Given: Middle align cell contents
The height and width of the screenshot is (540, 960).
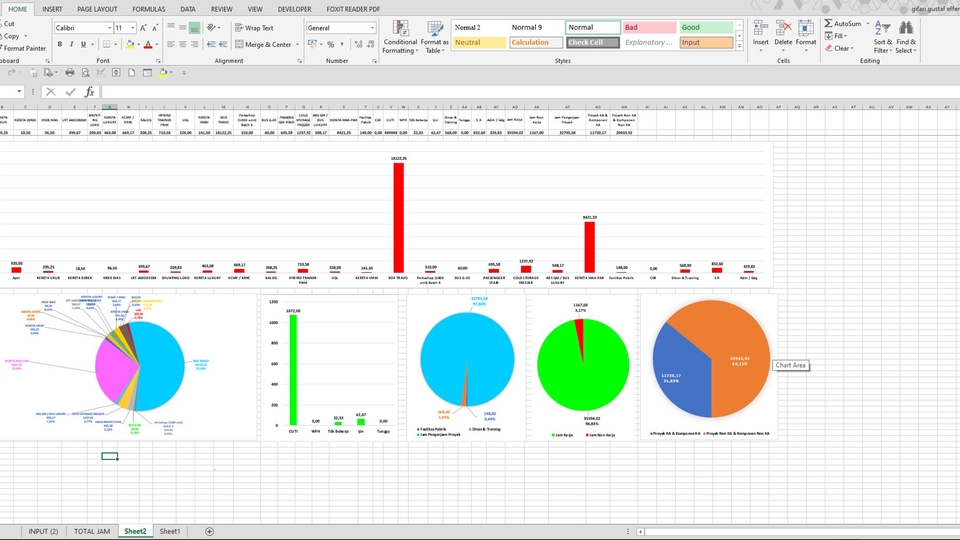Looking at the screenshot, I should coord(182,28).
